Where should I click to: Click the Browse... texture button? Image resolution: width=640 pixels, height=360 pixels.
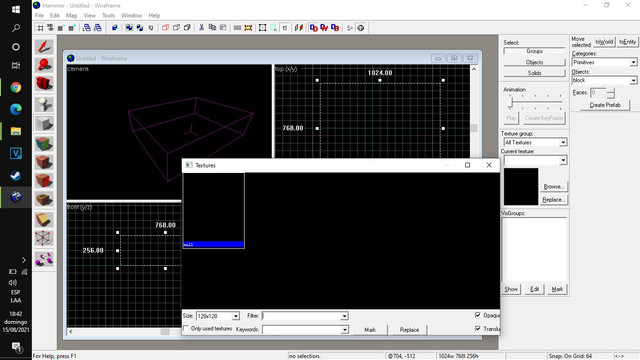coord(553,187)
